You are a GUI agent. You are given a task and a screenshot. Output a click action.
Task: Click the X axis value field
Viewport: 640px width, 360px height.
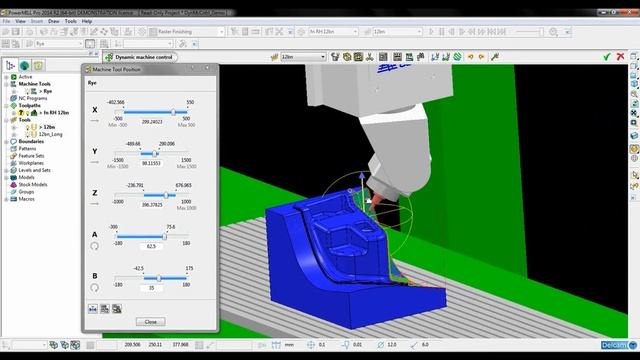[151, 122]
